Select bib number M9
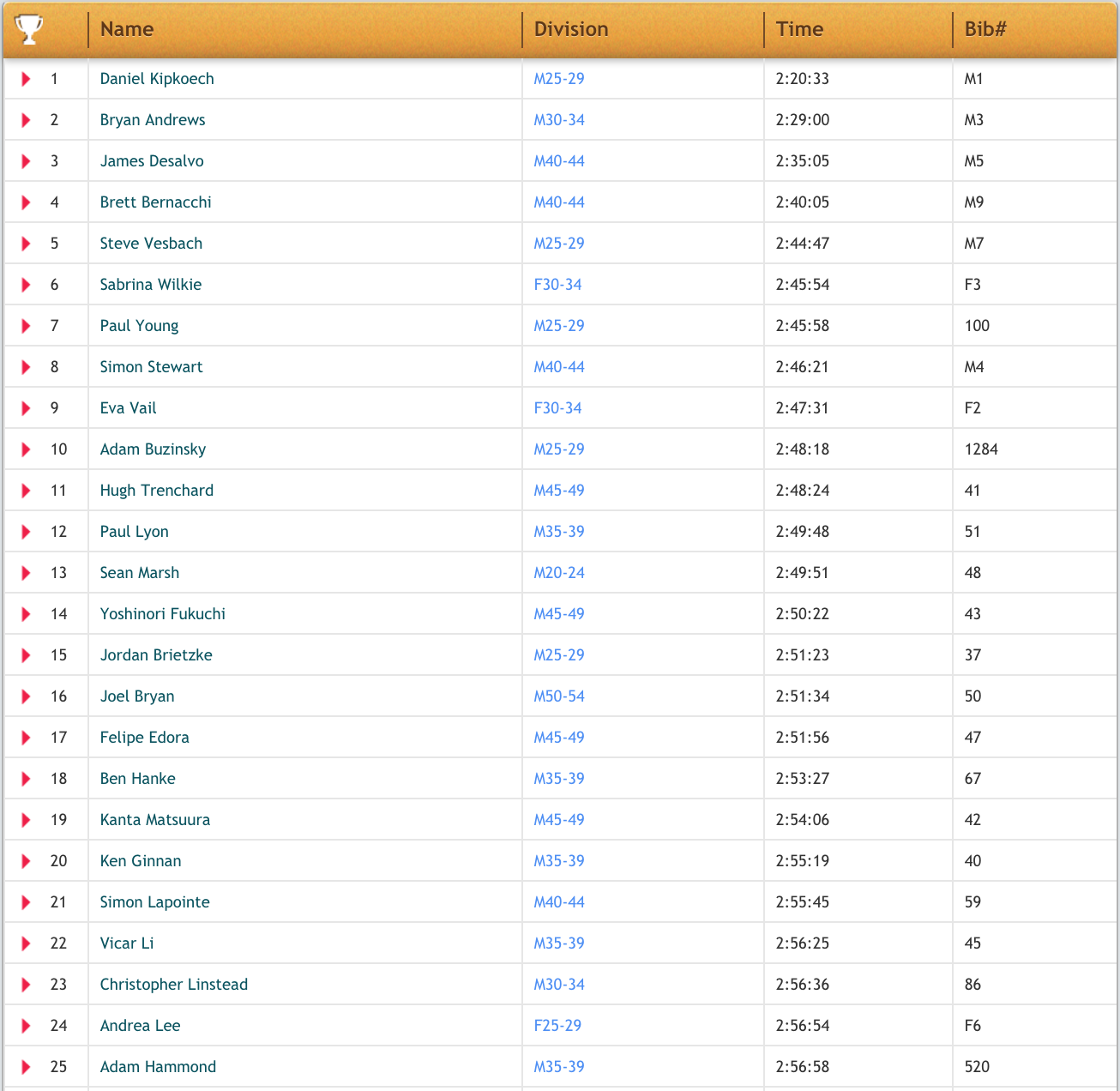1120x1091 pixels. (974, 202)
